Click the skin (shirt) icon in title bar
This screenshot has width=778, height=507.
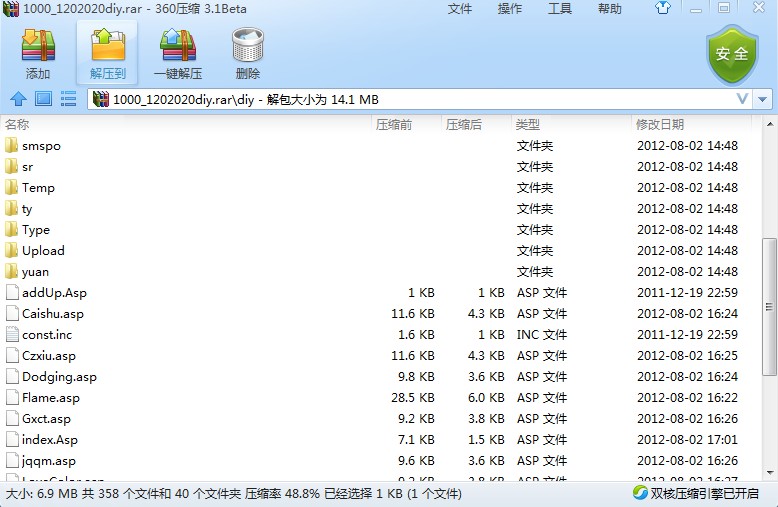tap(663, 8)
